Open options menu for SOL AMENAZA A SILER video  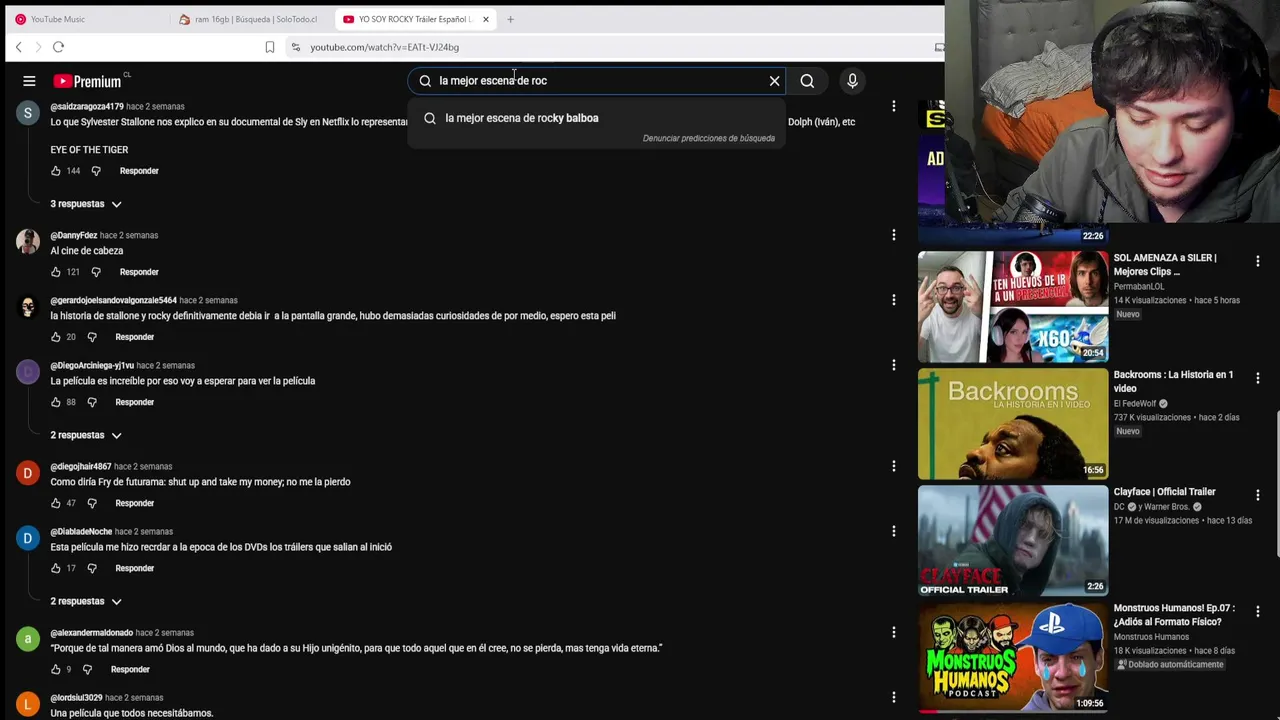tap(1258, 261)
